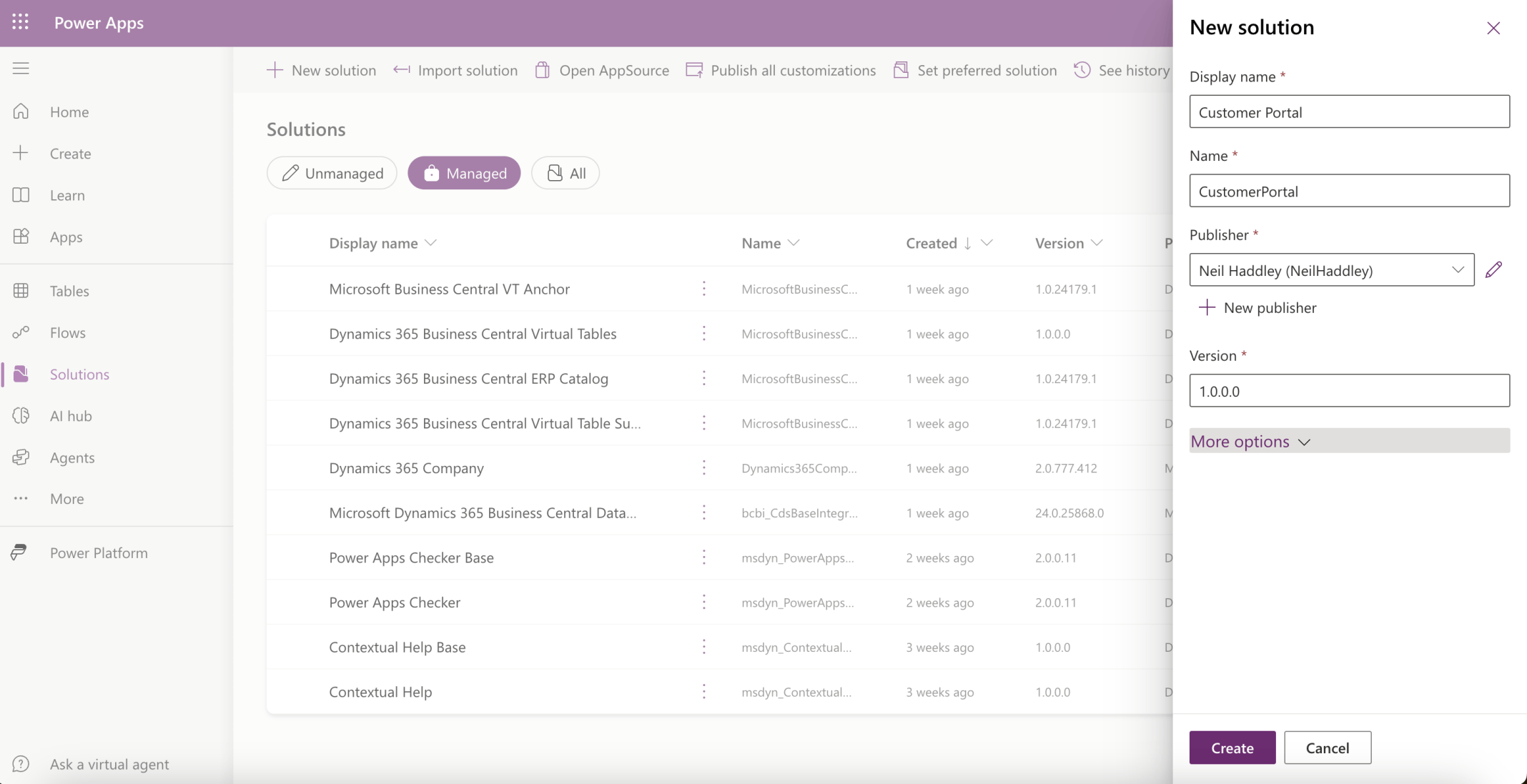Open commands menu for Dynamics 365 Company
Screen dimensions: 1527x784
(703, 468)
